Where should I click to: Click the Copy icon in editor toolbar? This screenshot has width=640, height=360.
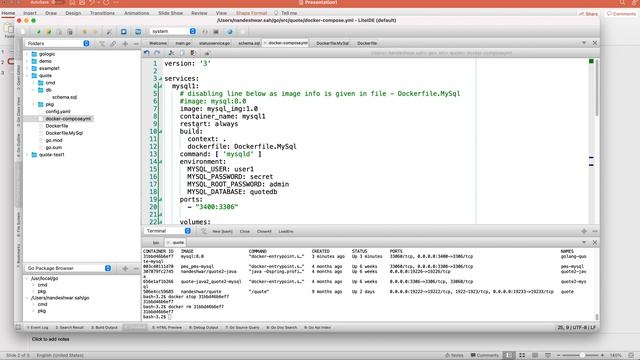[x=182, y=53]
